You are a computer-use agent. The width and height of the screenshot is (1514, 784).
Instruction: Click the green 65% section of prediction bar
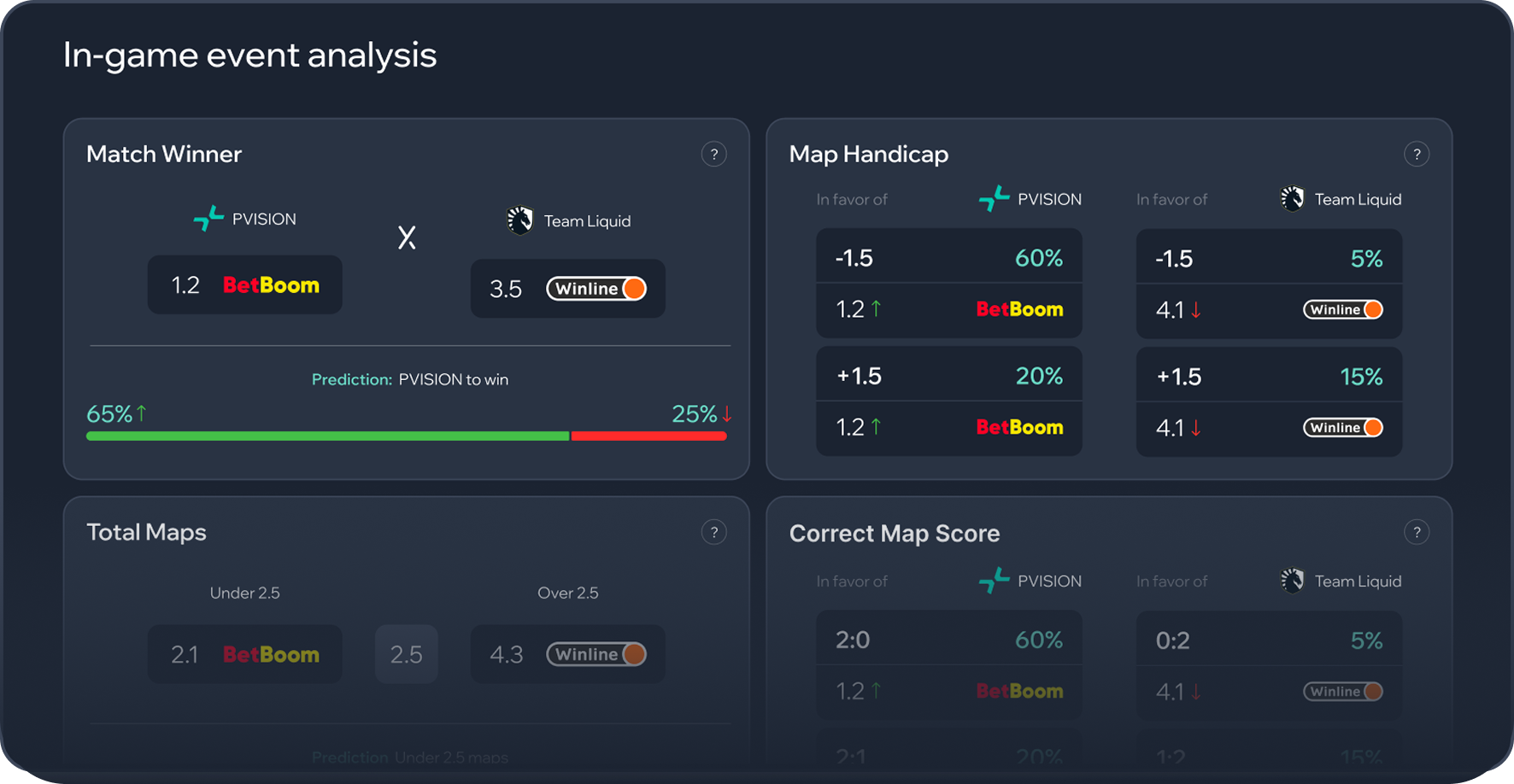pyautogui.click(x=327, y=436)
